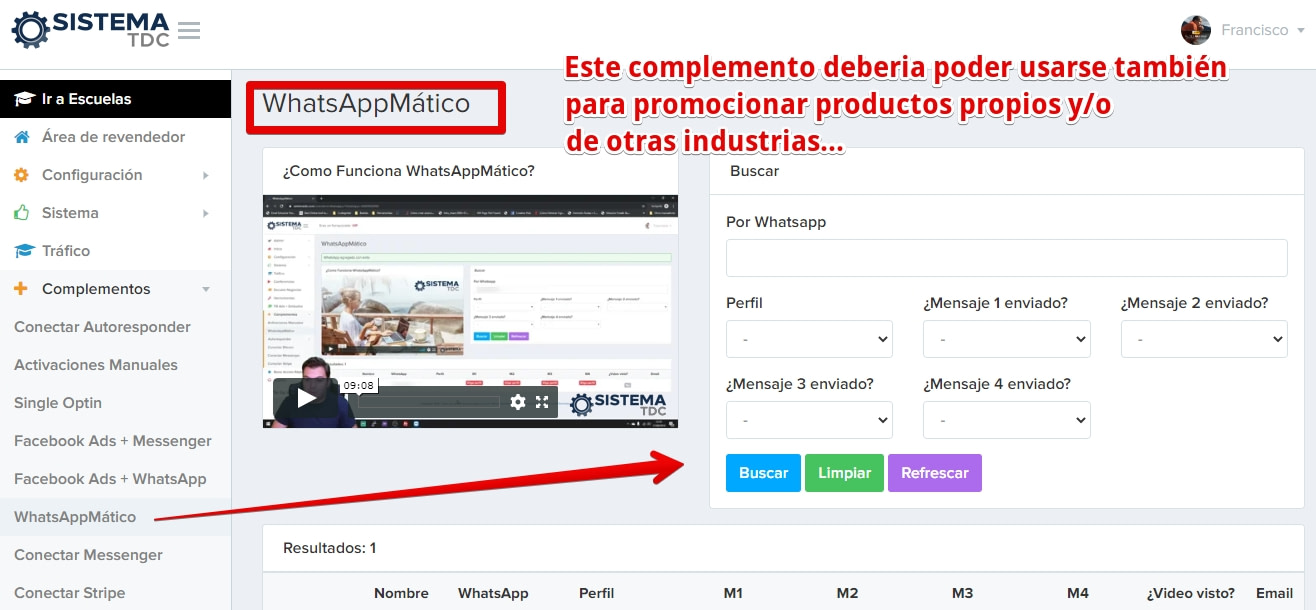1316x610 pixels.
Task: Open Facebook Ads + Messenger page
Action: 113,441
